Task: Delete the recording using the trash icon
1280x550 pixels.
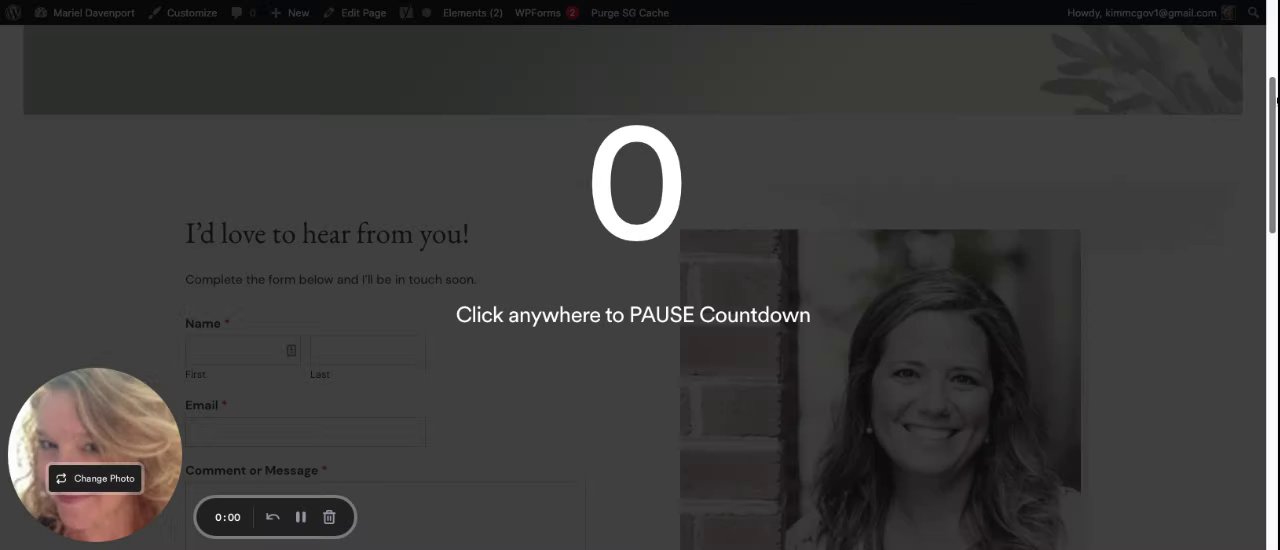Action: (x=329, y=517)
